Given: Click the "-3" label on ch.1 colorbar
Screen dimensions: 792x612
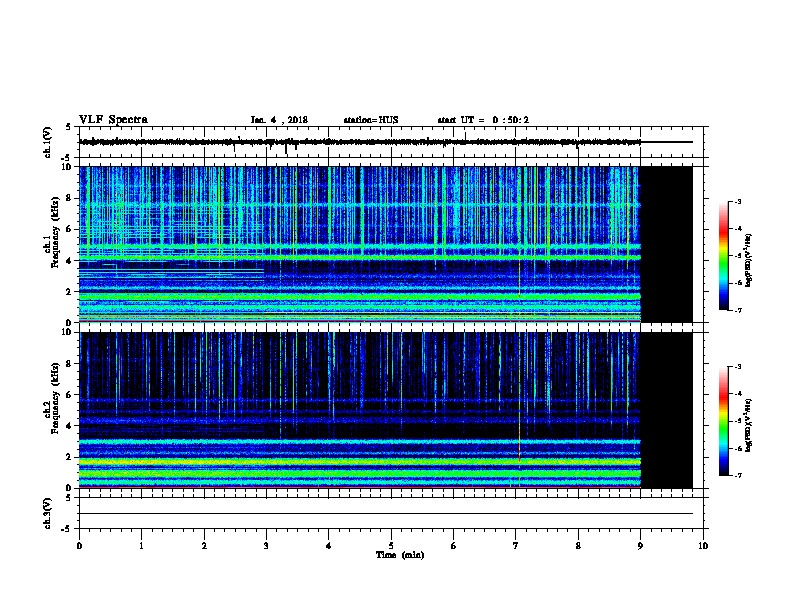Looking at the screenshot, I should (737, 201).
